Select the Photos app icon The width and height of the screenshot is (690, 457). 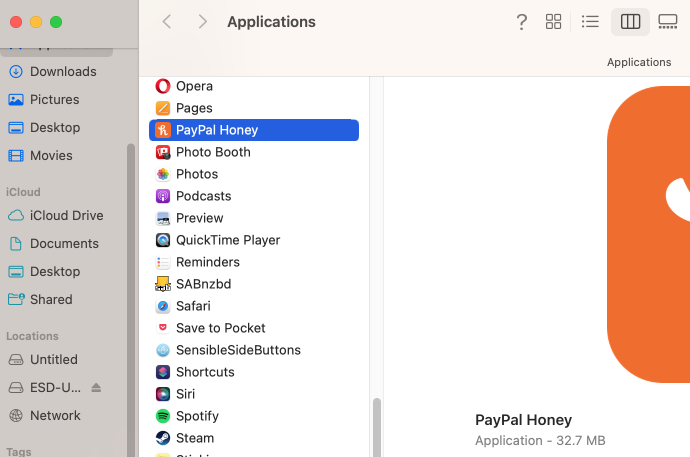click(x=163, y=174)
